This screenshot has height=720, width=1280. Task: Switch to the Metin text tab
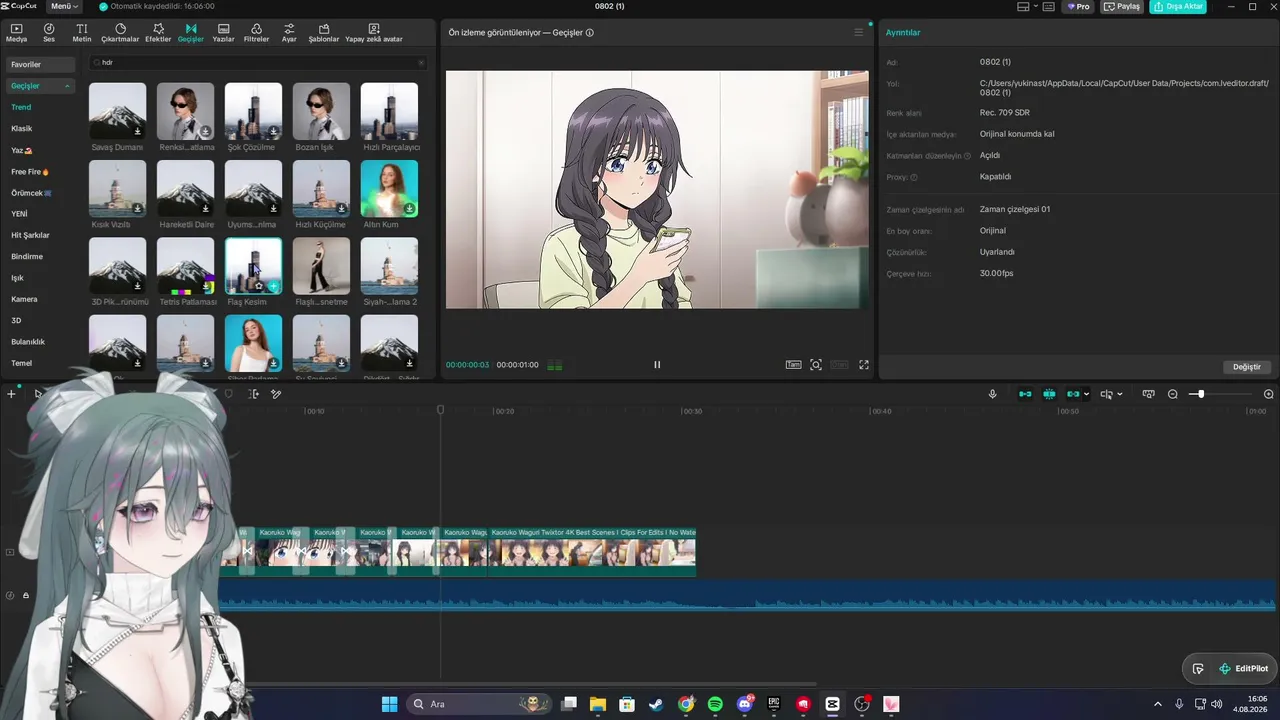coord(82,33)
